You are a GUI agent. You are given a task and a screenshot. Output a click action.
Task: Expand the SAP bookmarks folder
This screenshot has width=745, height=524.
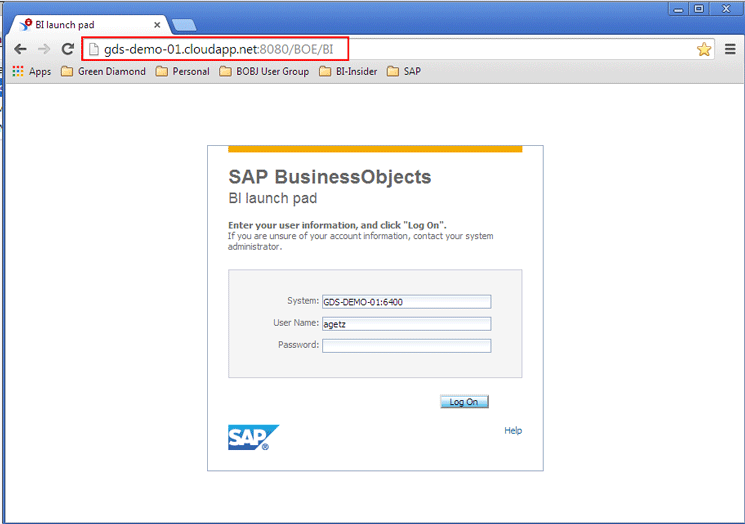click(404, 71)
